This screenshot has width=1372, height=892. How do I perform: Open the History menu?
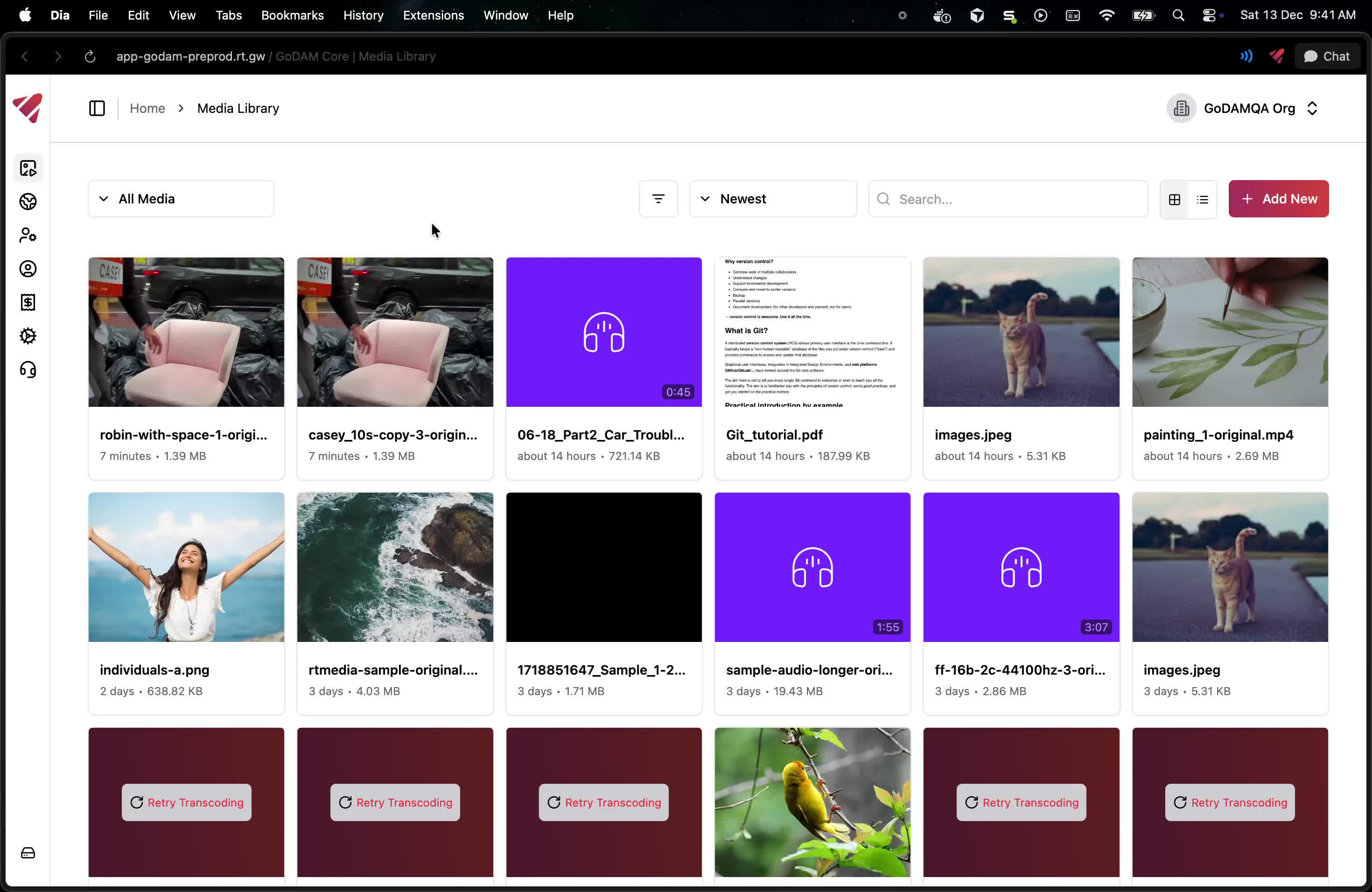point(363,15)
